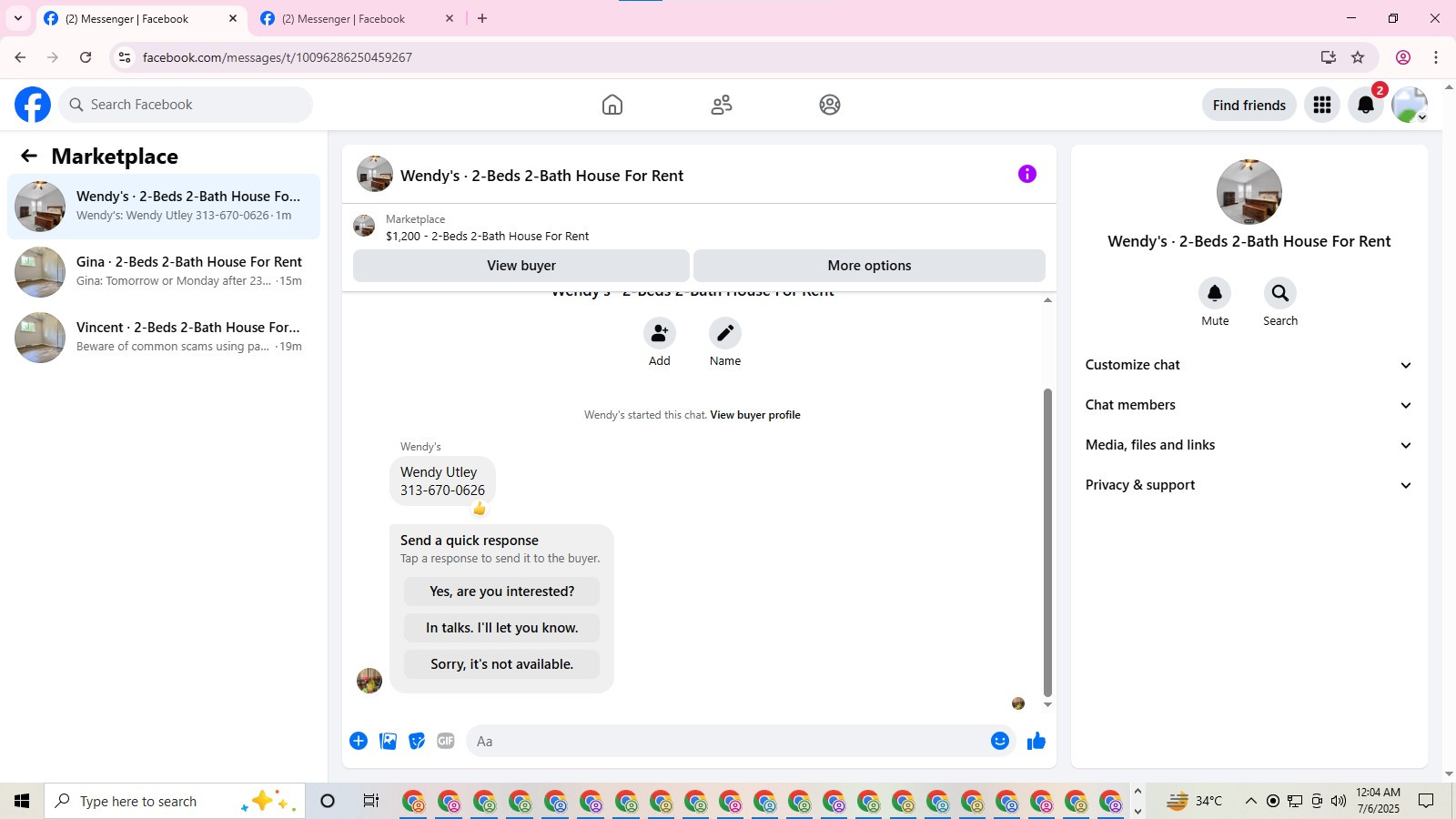Open the emoji picker smiley icon
This screenshot has width=1456, height=819.
(x=1000, y=741)
